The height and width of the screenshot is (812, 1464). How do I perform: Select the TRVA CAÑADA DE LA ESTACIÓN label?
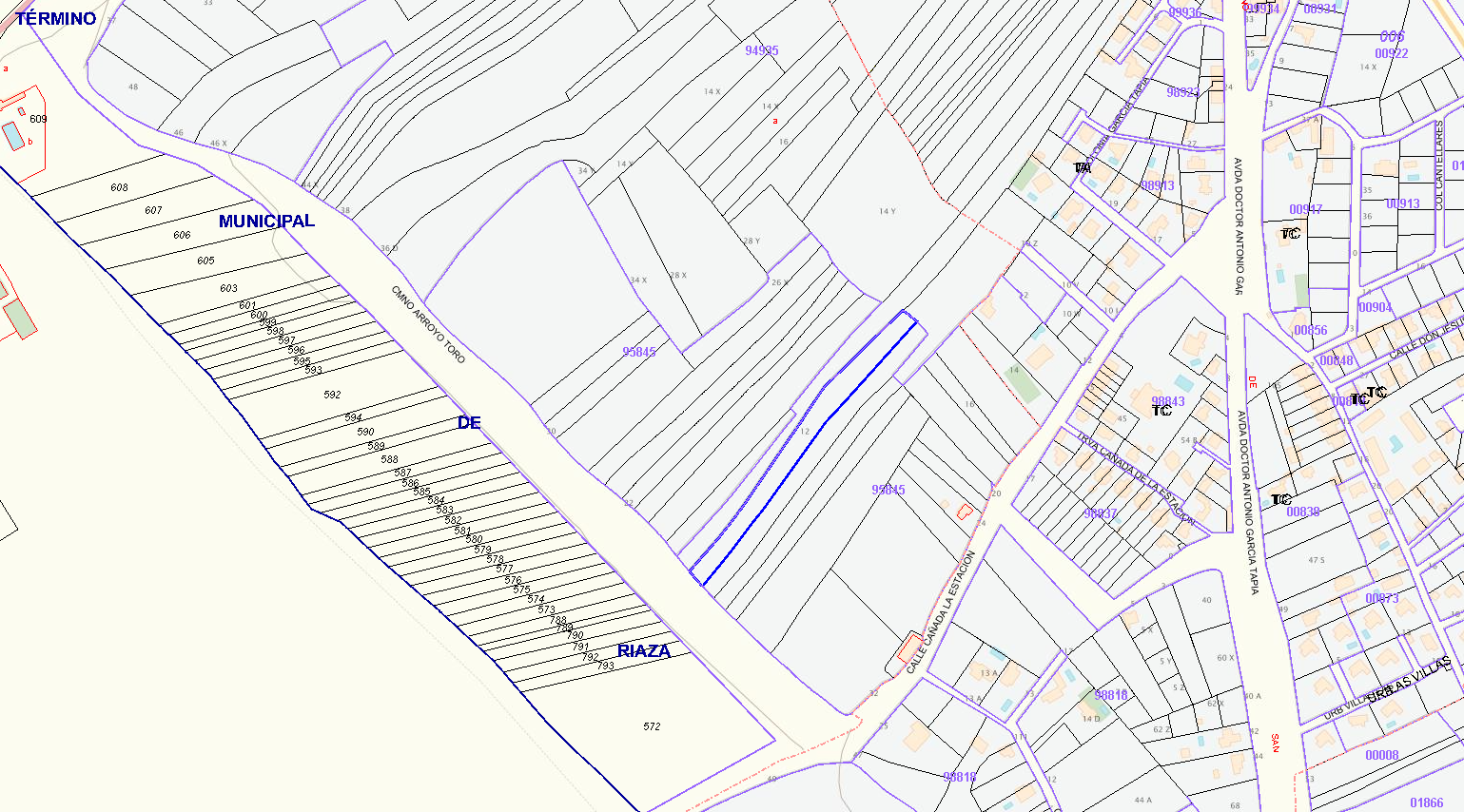[x=1135, y=479]
